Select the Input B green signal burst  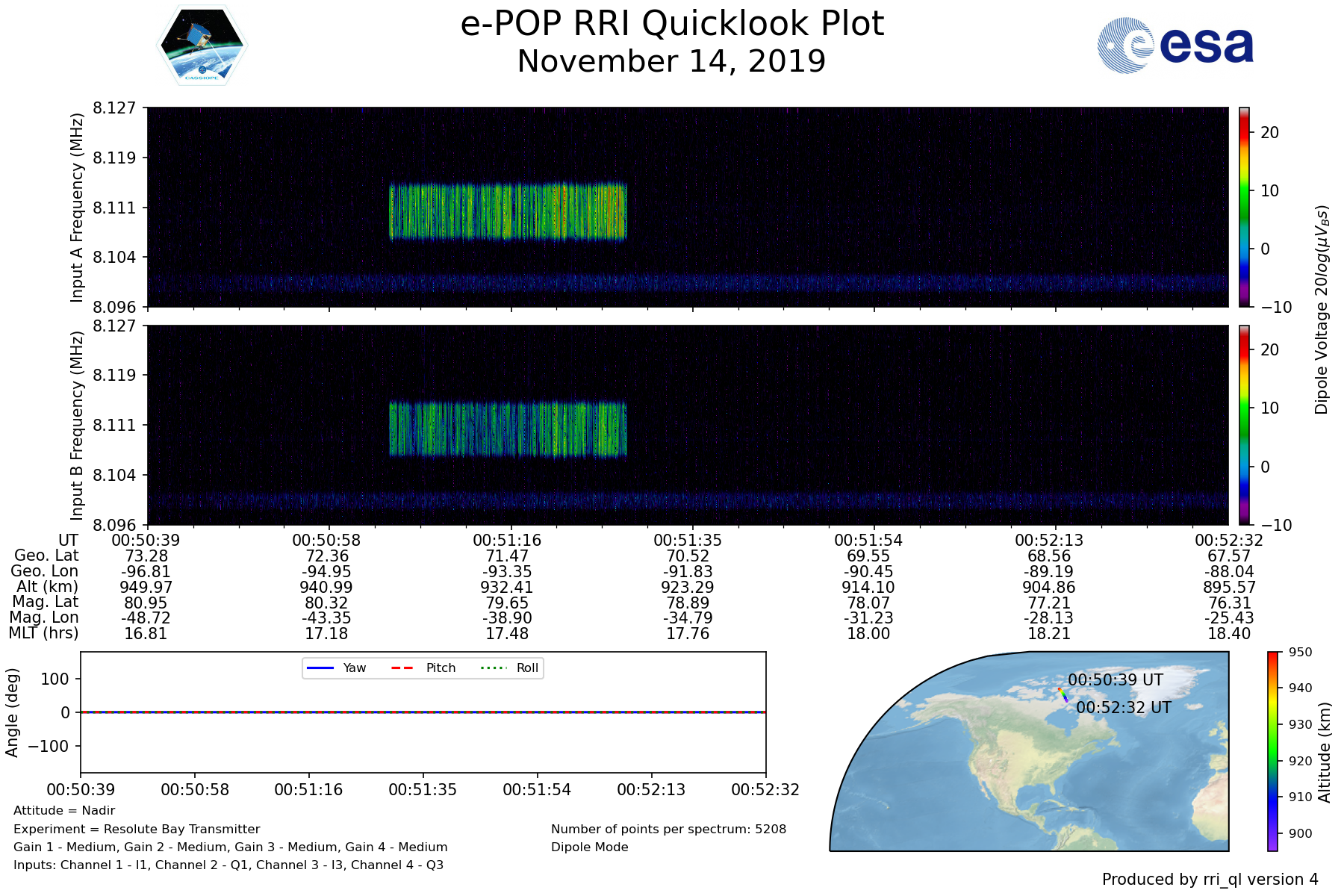point(508,429)
